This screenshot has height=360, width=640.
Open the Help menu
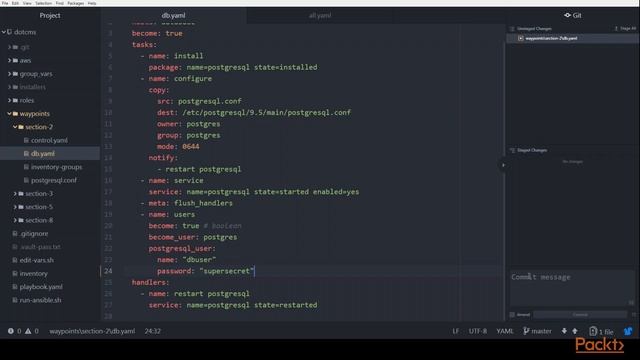92,3
